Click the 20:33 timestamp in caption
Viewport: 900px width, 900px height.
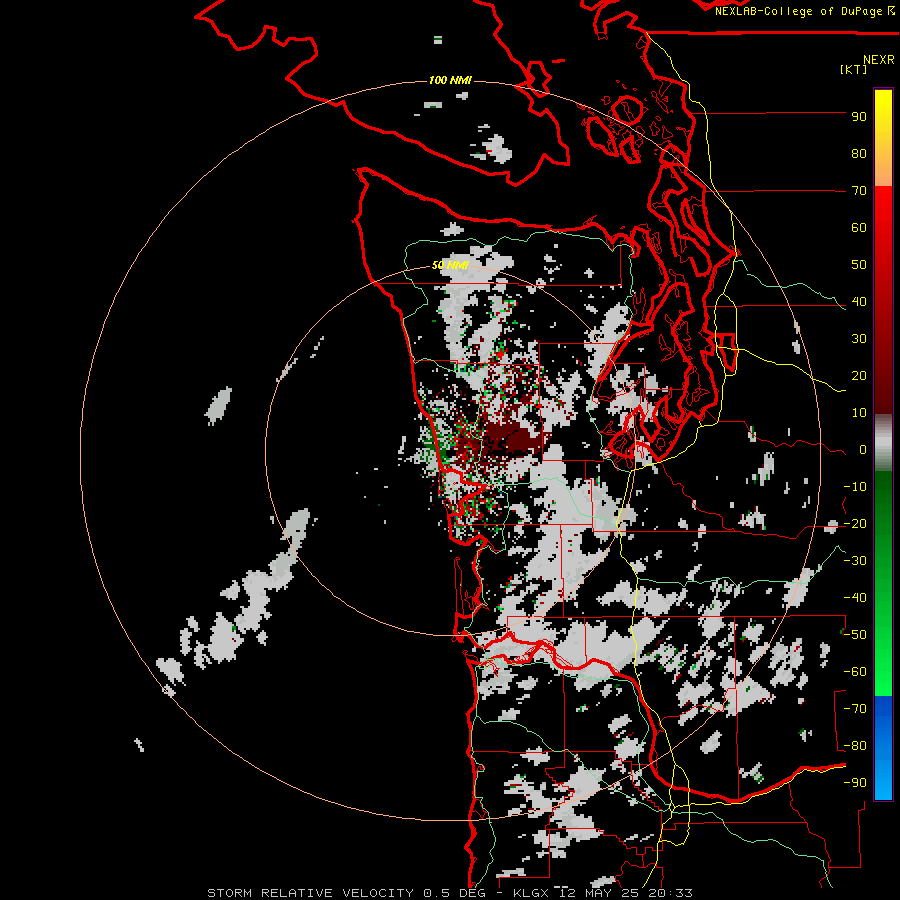670,893
